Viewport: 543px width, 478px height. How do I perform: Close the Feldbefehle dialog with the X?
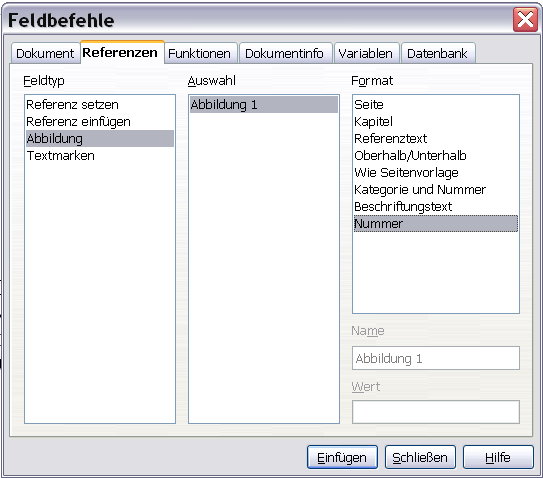(525, 19)
